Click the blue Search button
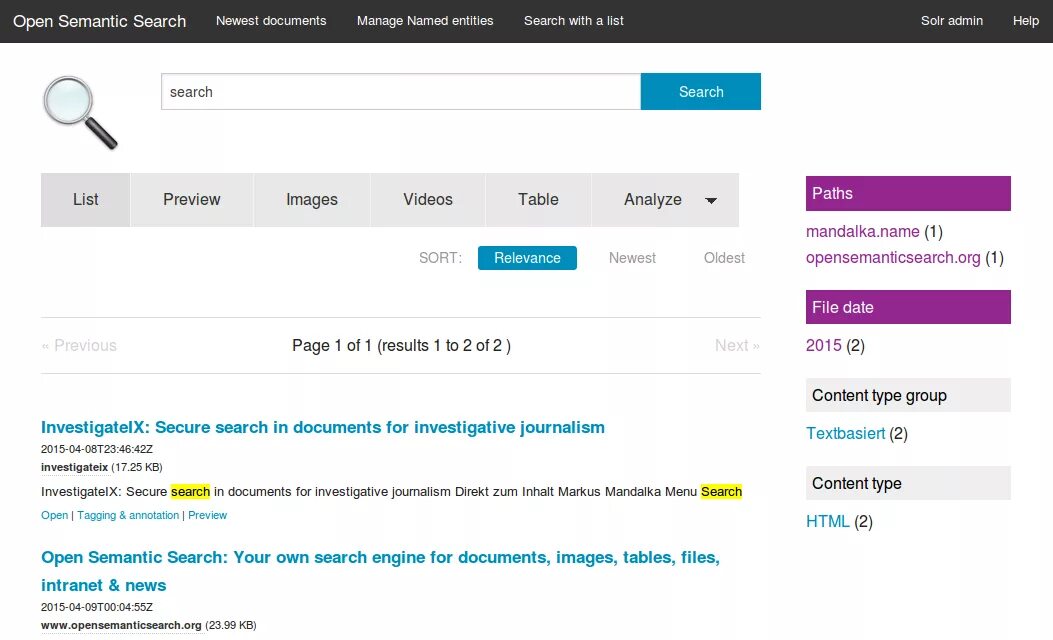The height and width of the screenshot is (640, 1053). coord(700,91)
